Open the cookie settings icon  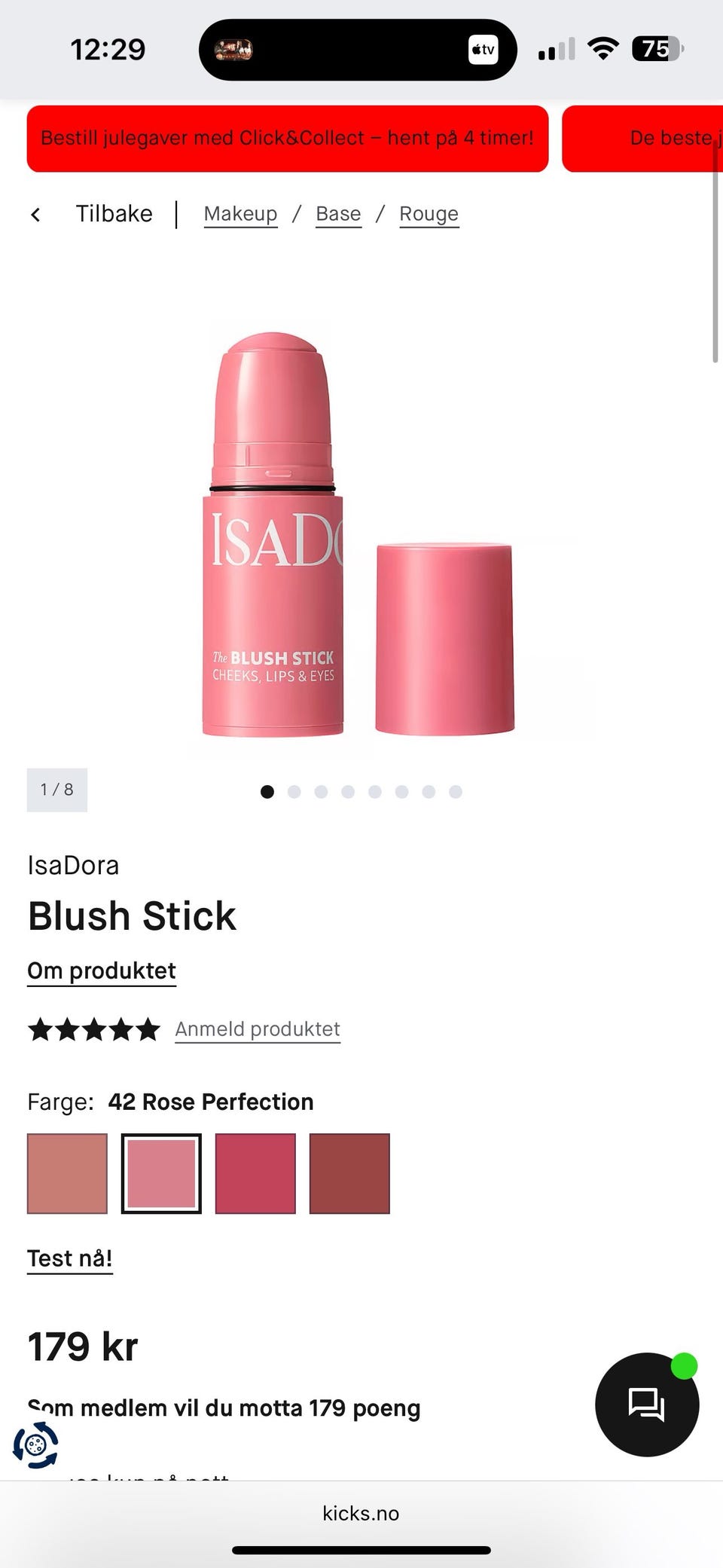coord(35,1445)
